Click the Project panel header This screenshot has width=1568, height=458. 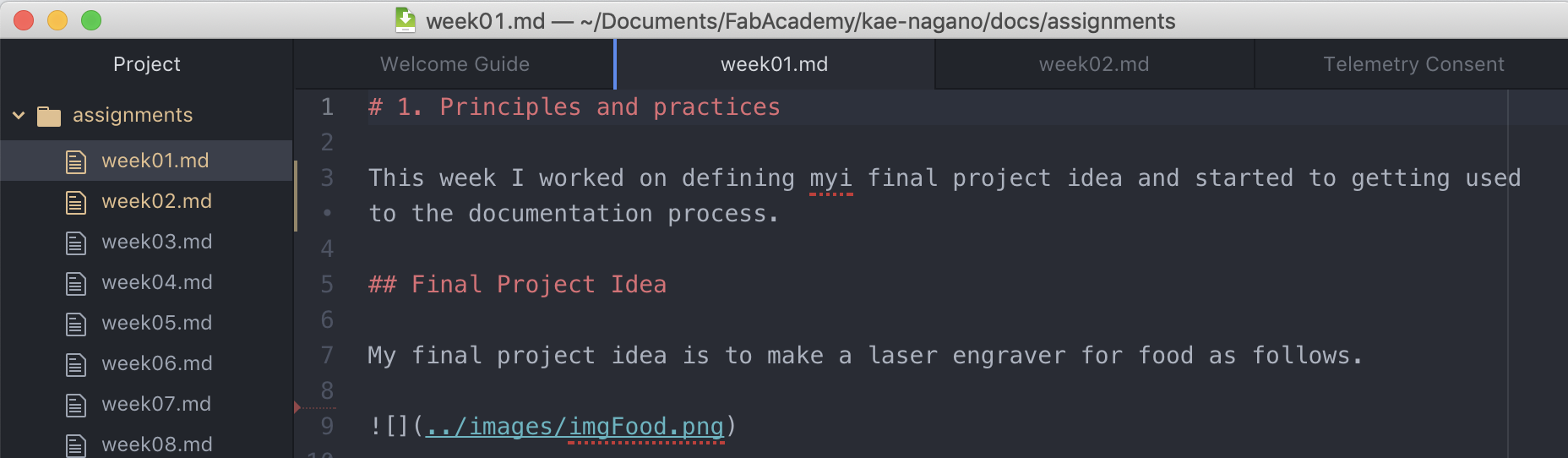point(146,64)
